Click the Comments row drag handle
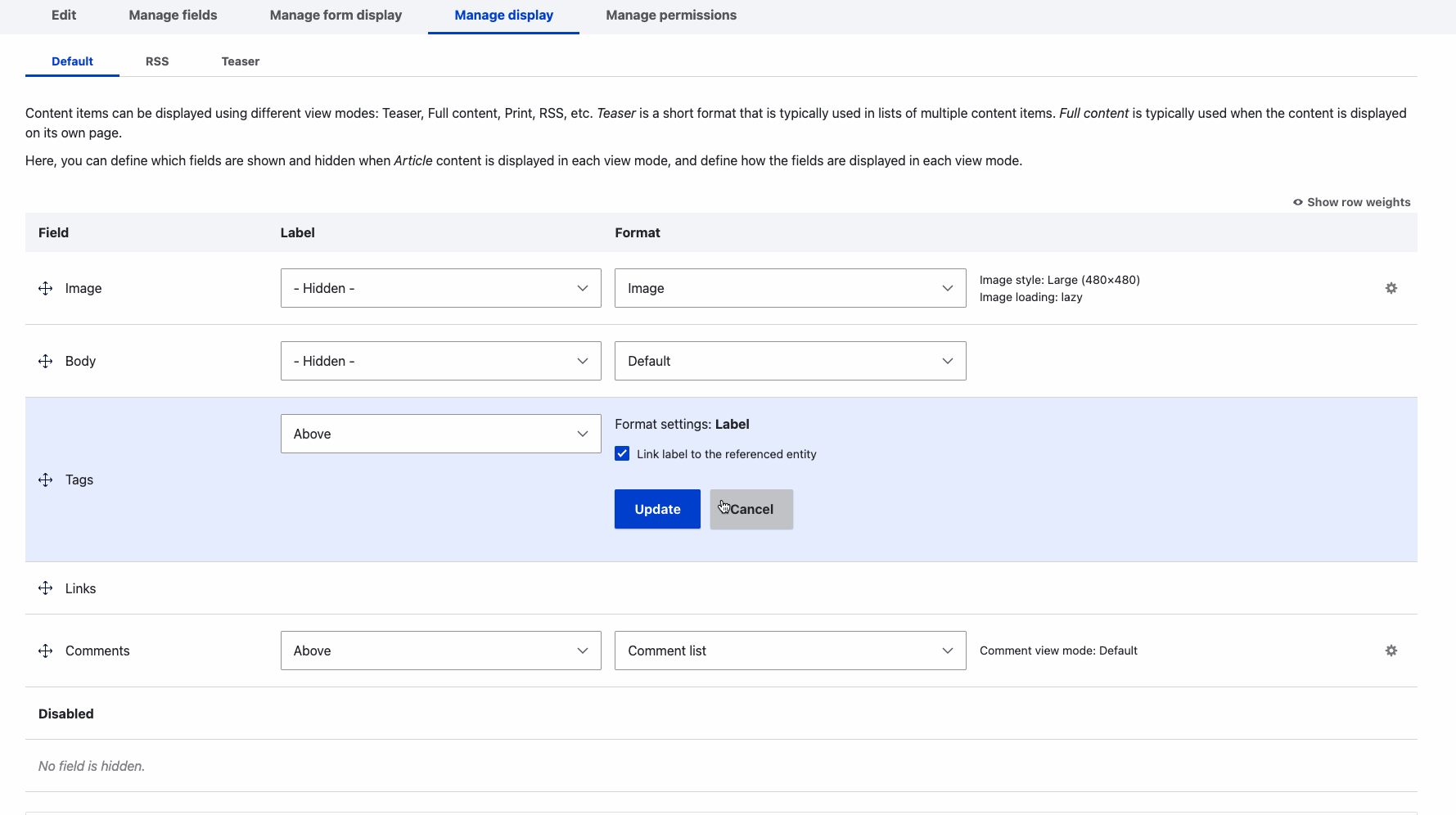The image size is (1456, 815). (46, 651)
